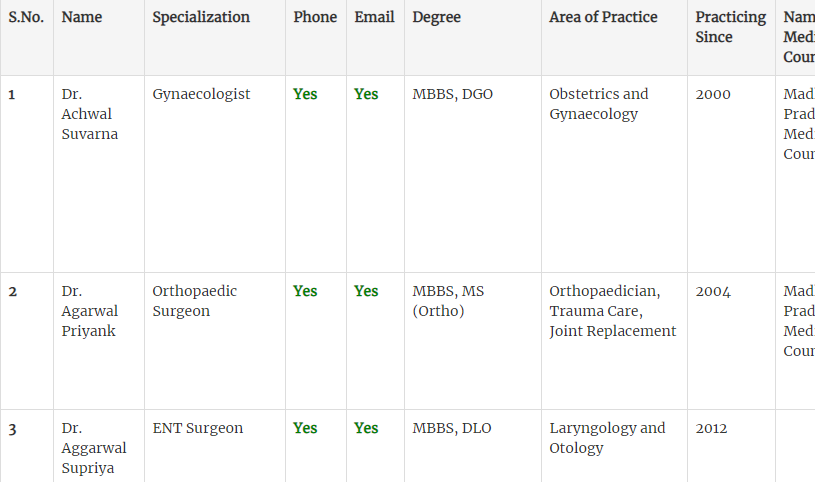Image resolution: width=829 pixels, height=482 pixels.
Task: Open Email 'Yes' for Dr. Aggarwal Supriya
Action: point(366,428)
